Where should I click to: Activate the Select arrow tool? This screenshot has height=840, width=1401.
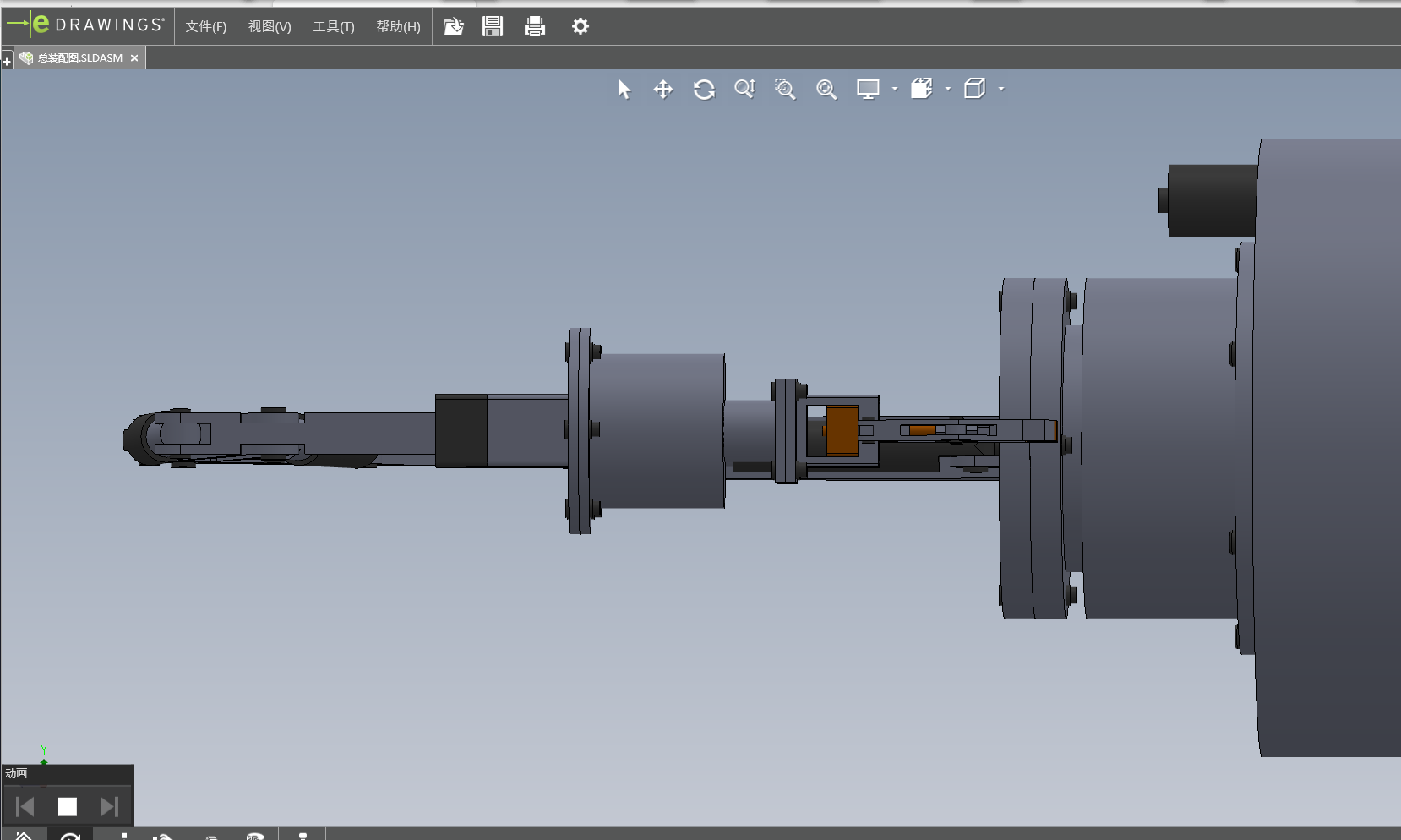[x=624, y=89]
